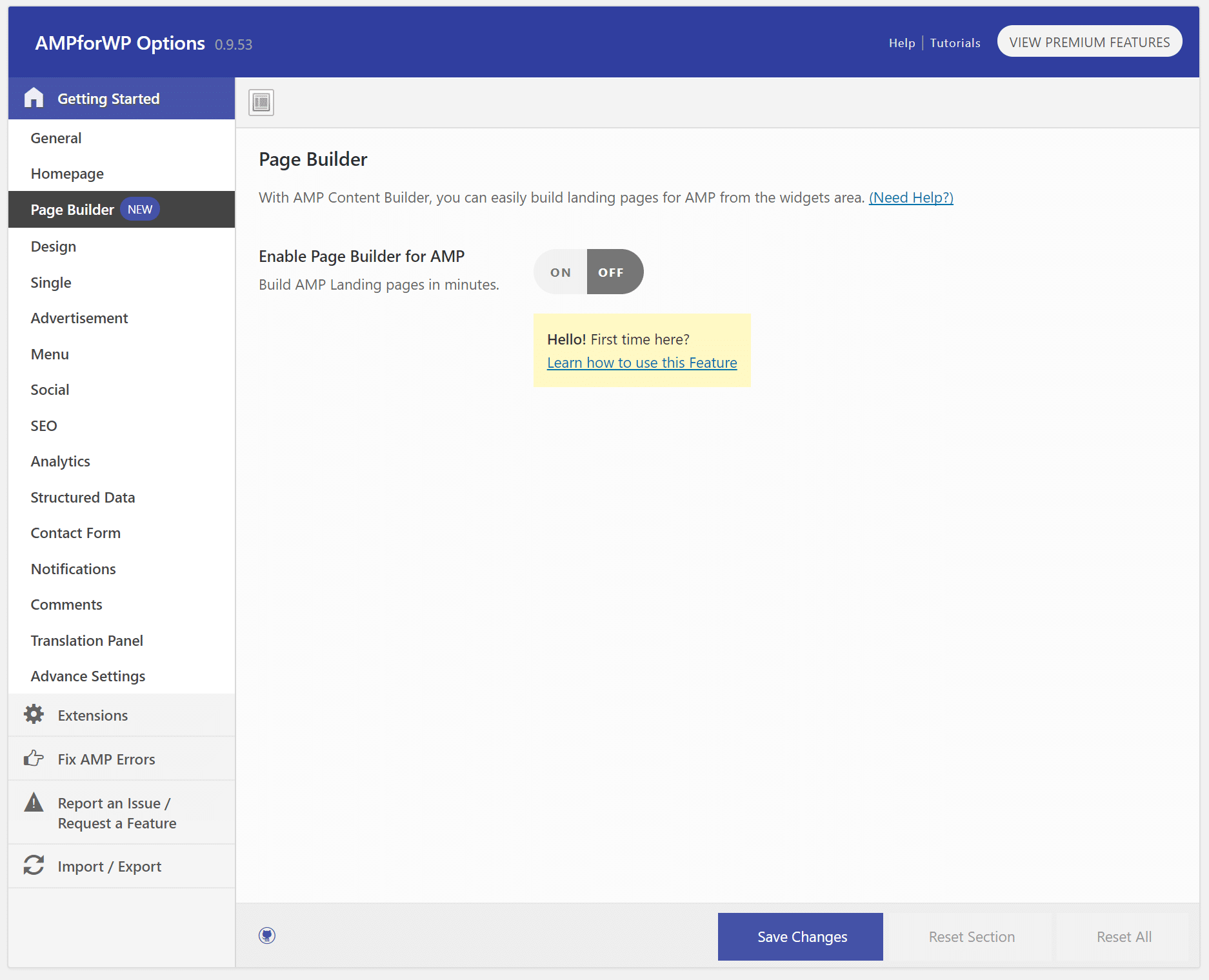The height and width of the screenshot is (980, 1209).
Task: Click the Report an Issue warning triangle icon
Action: [x=33, y=803]
